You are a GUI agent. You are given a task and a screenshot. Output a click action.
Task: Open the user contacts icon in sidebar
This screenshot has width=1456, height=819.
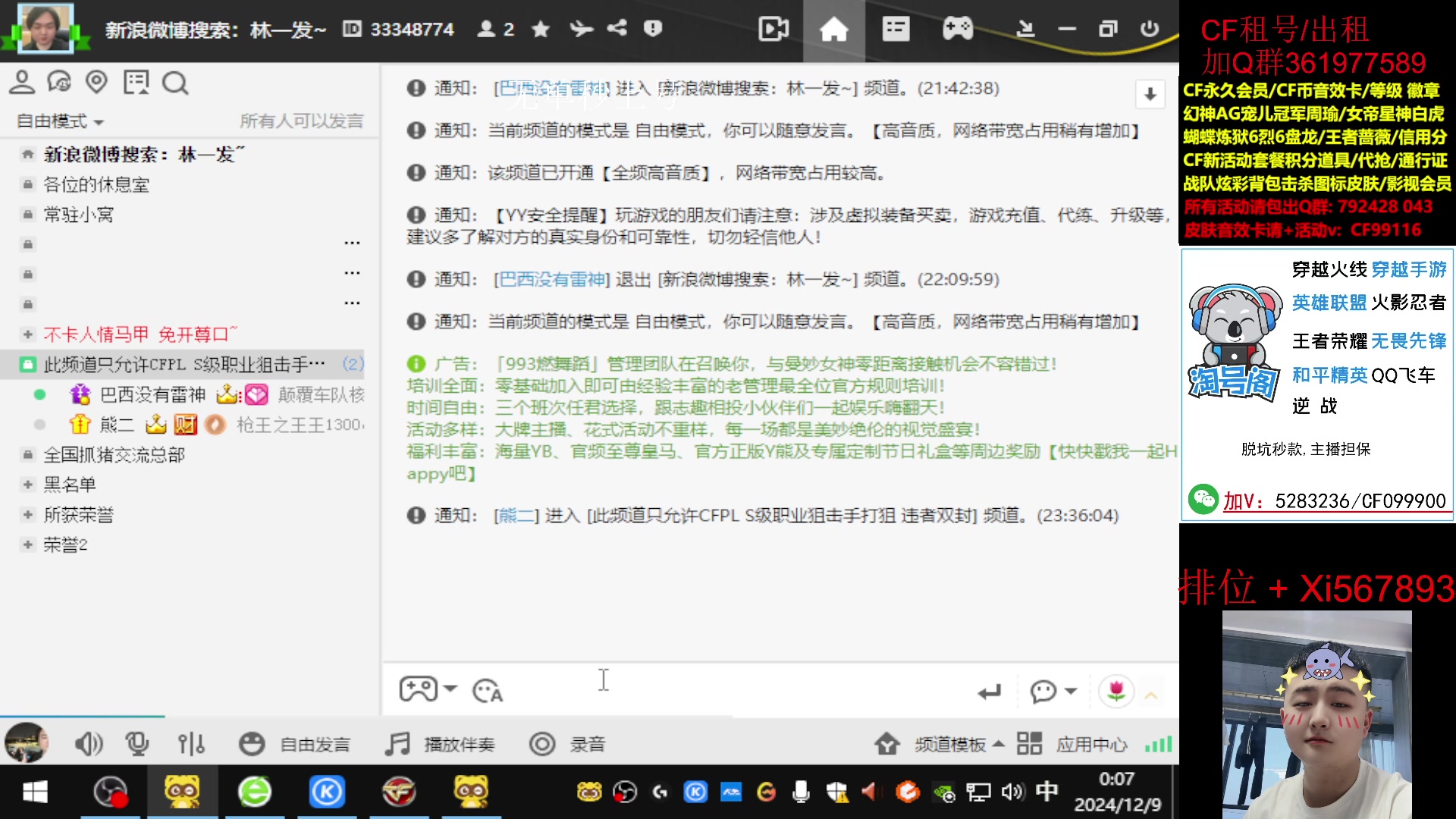pos(22,82)
